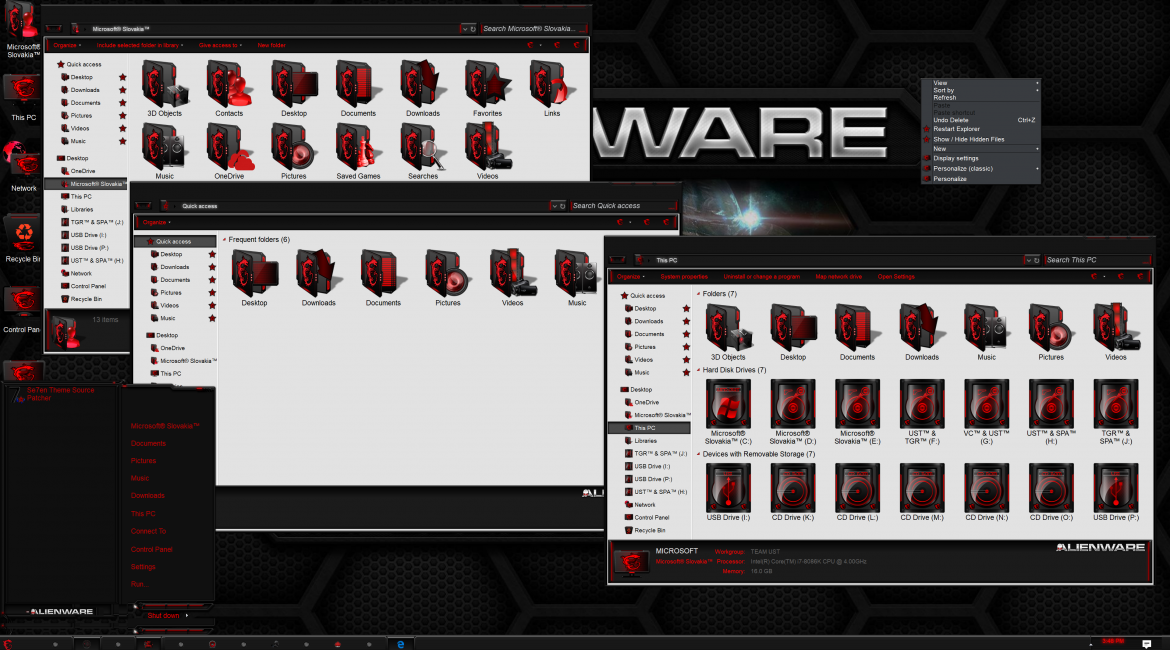This screenshot has width=1170, height=650.
Task: Open Recycle Bin desktop icon
Action: [x=23, y=239]
